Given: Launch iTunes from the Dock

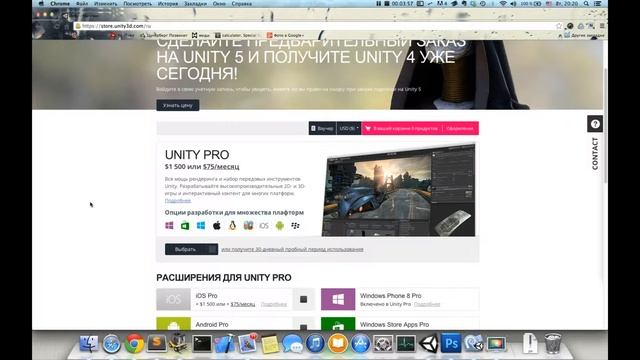Looking at the screenshot, I should click(315, 344).
